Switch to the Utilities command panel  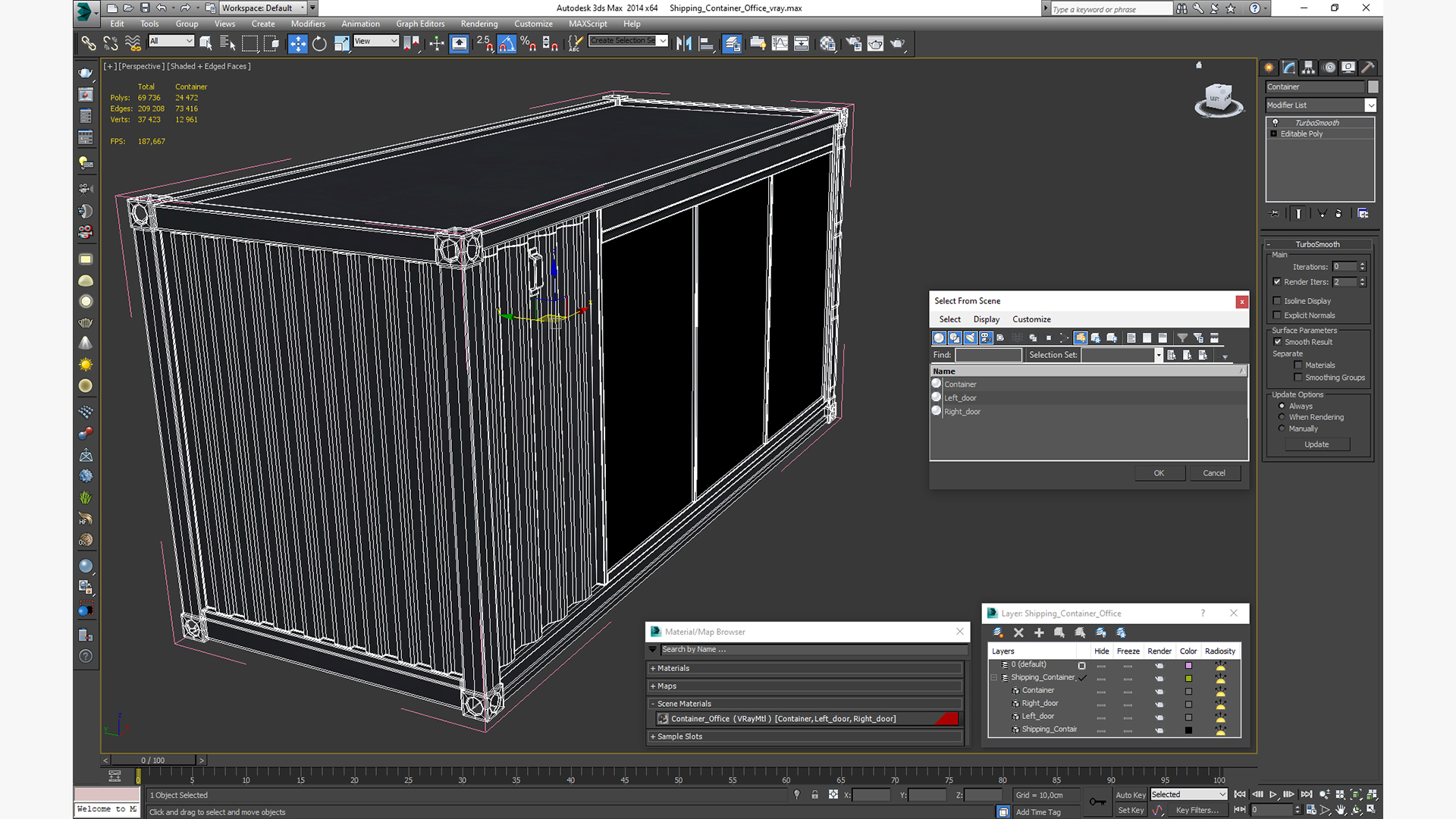point(1368,67)
